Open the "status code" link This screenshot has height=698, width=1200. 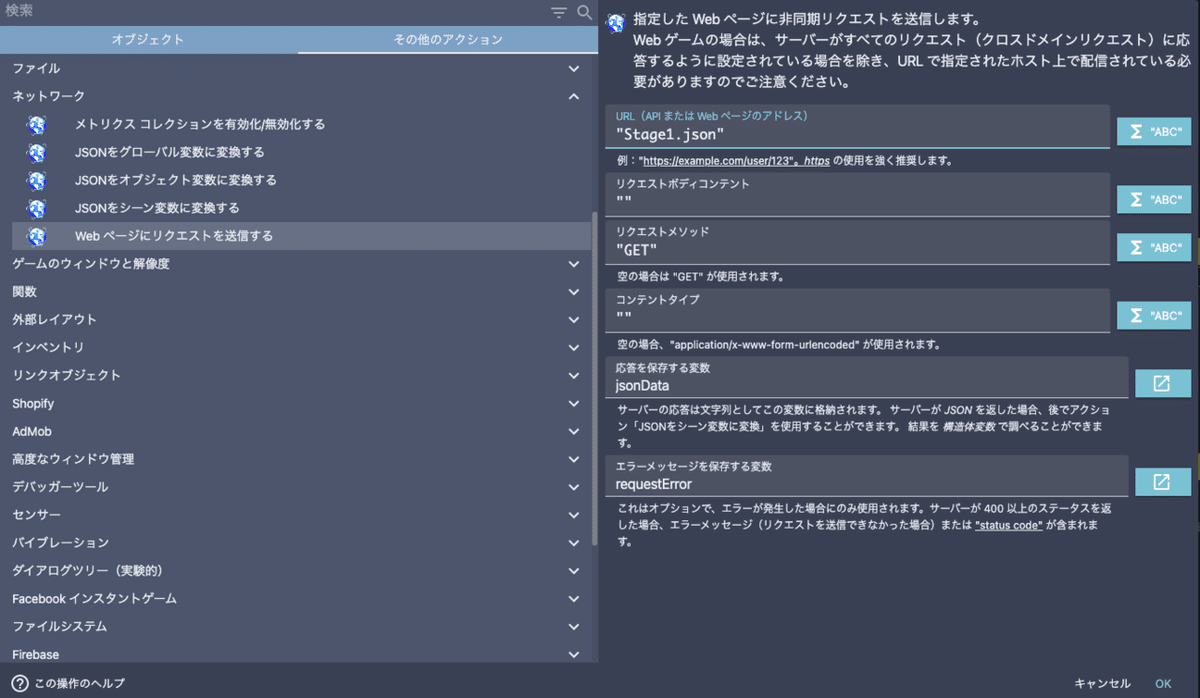[1009, 525]
